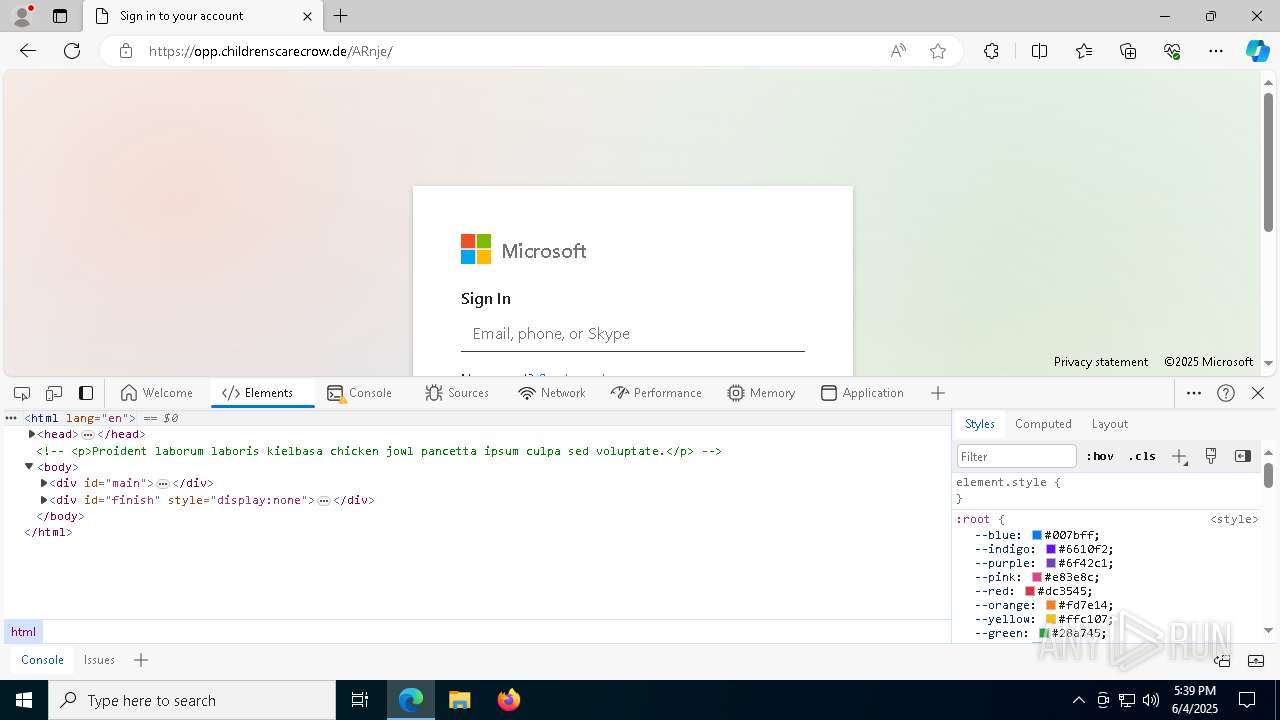
Task: Open the Copilot sidebar icon
Action: tap(1257, 51)
